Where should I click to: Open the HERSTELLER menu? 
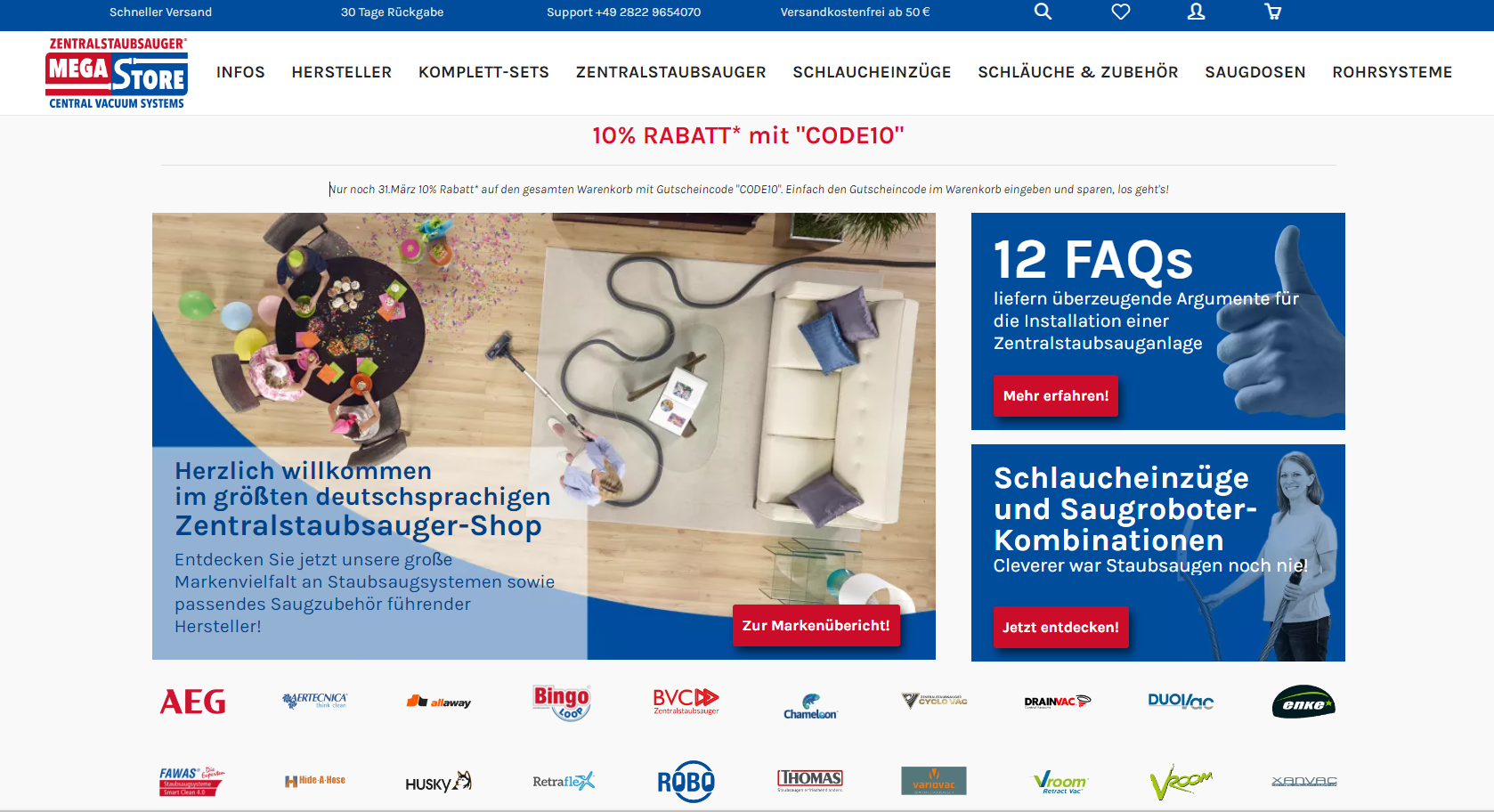click(x=342, y=72)
